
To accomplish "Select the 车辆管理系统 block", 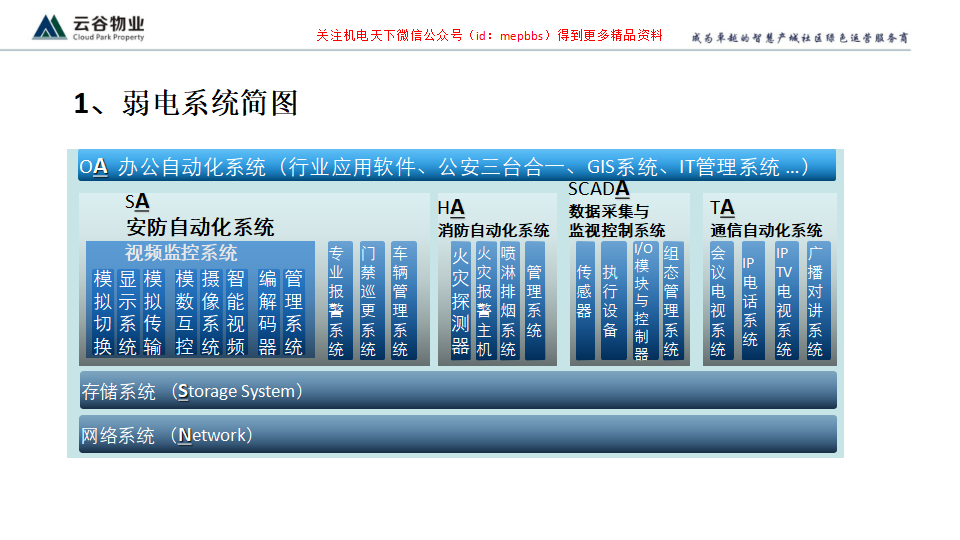I will click(401, 300).
